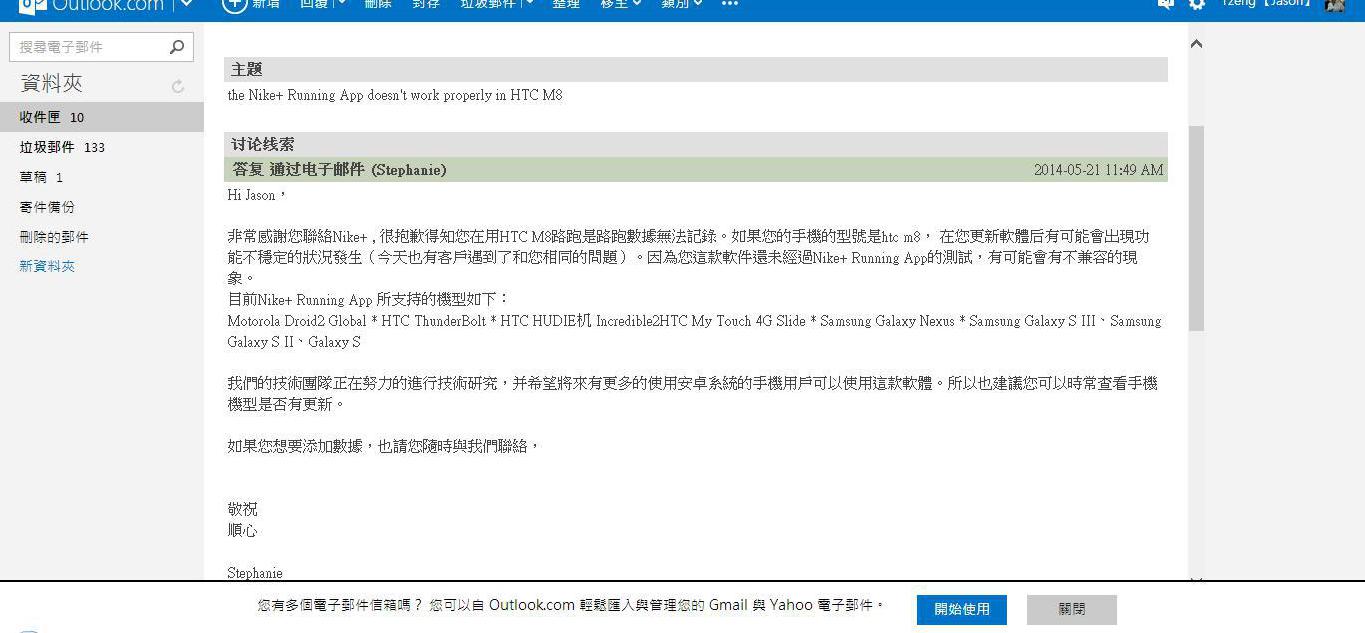Refresh folders with the circular arrow icon
Viewport: 1365px width, 633px height.
click(178, 87)
